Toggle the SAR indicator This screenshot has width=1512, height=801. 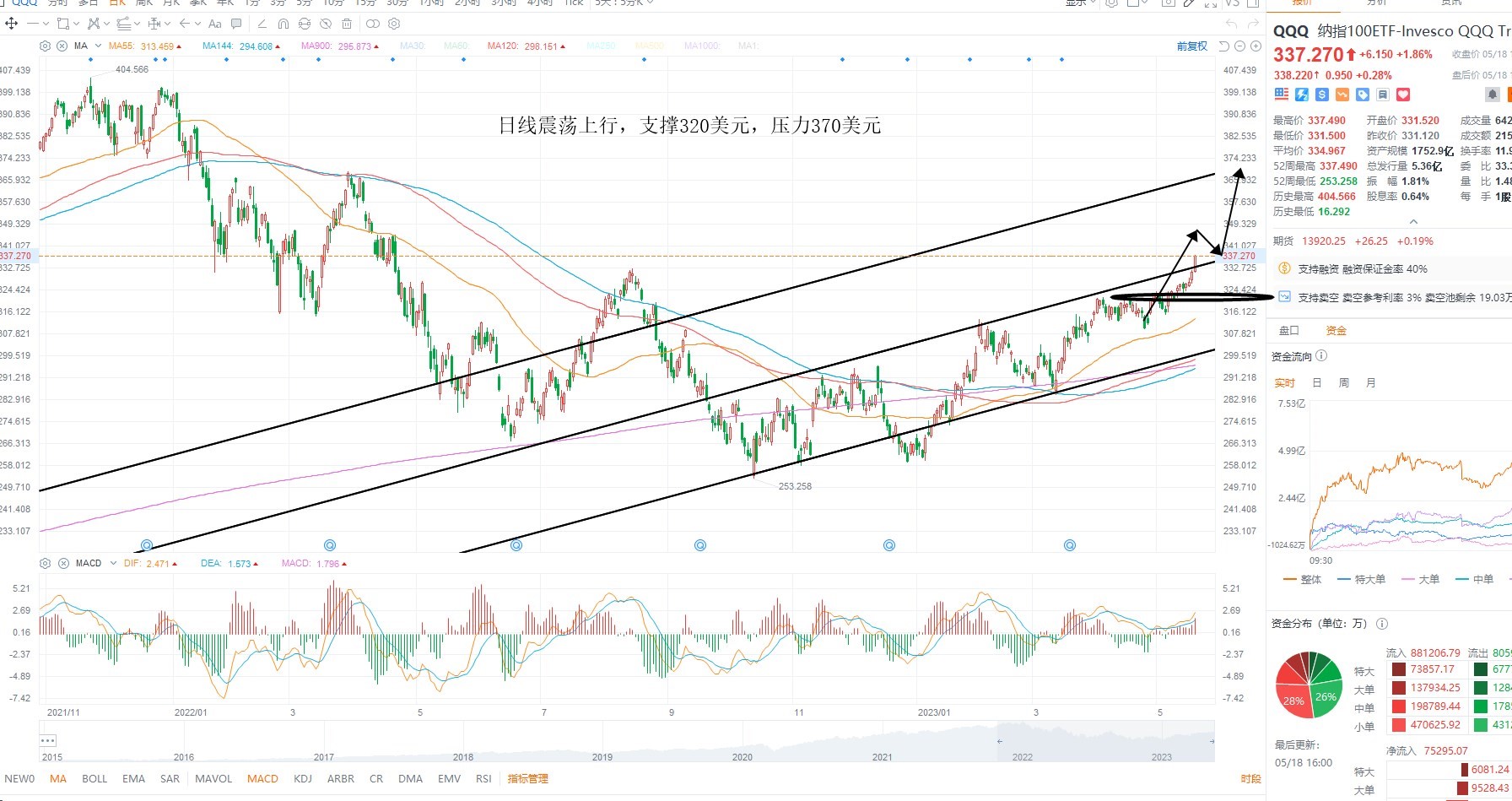170,779
